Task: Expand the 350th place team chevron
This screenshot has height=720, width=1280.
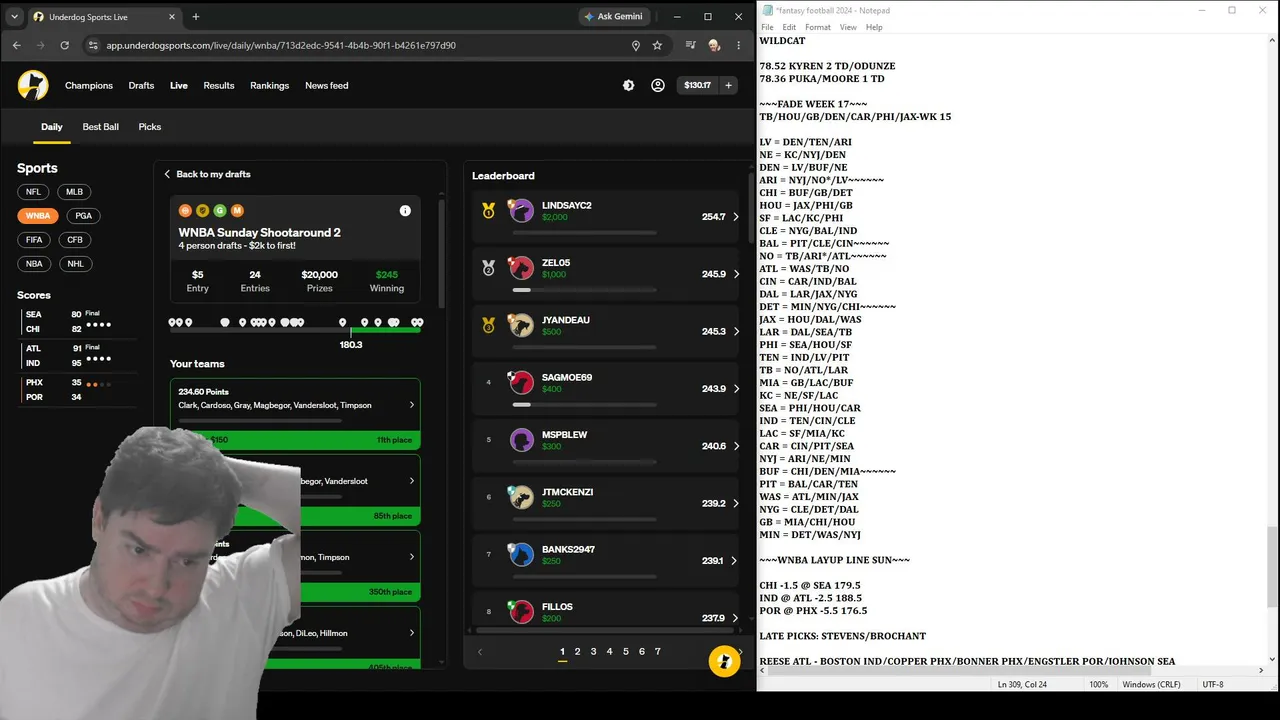Action: pos(411,557)
